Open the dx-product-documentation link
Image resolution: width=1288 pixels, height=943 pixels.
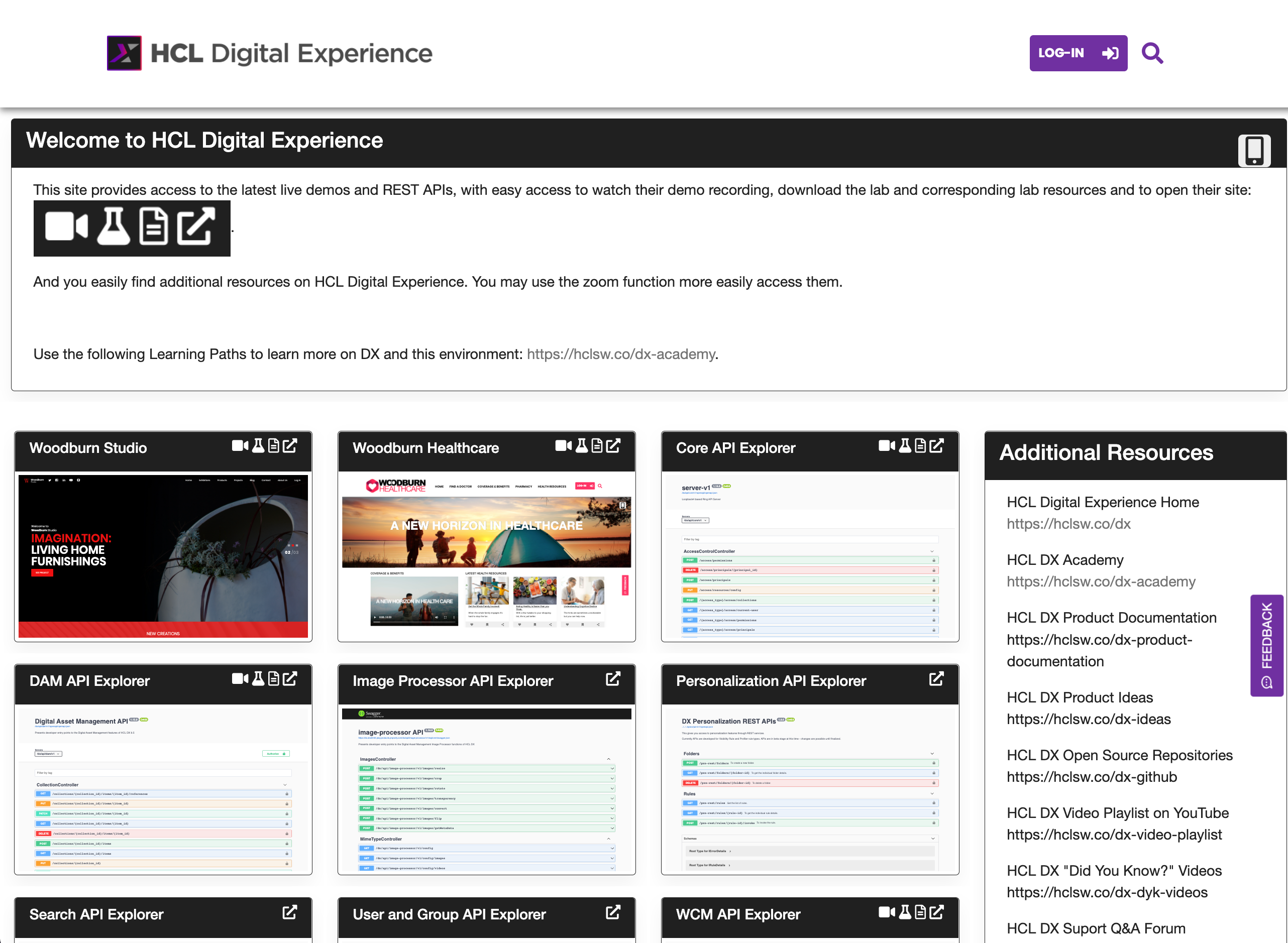click(1100, 651)
